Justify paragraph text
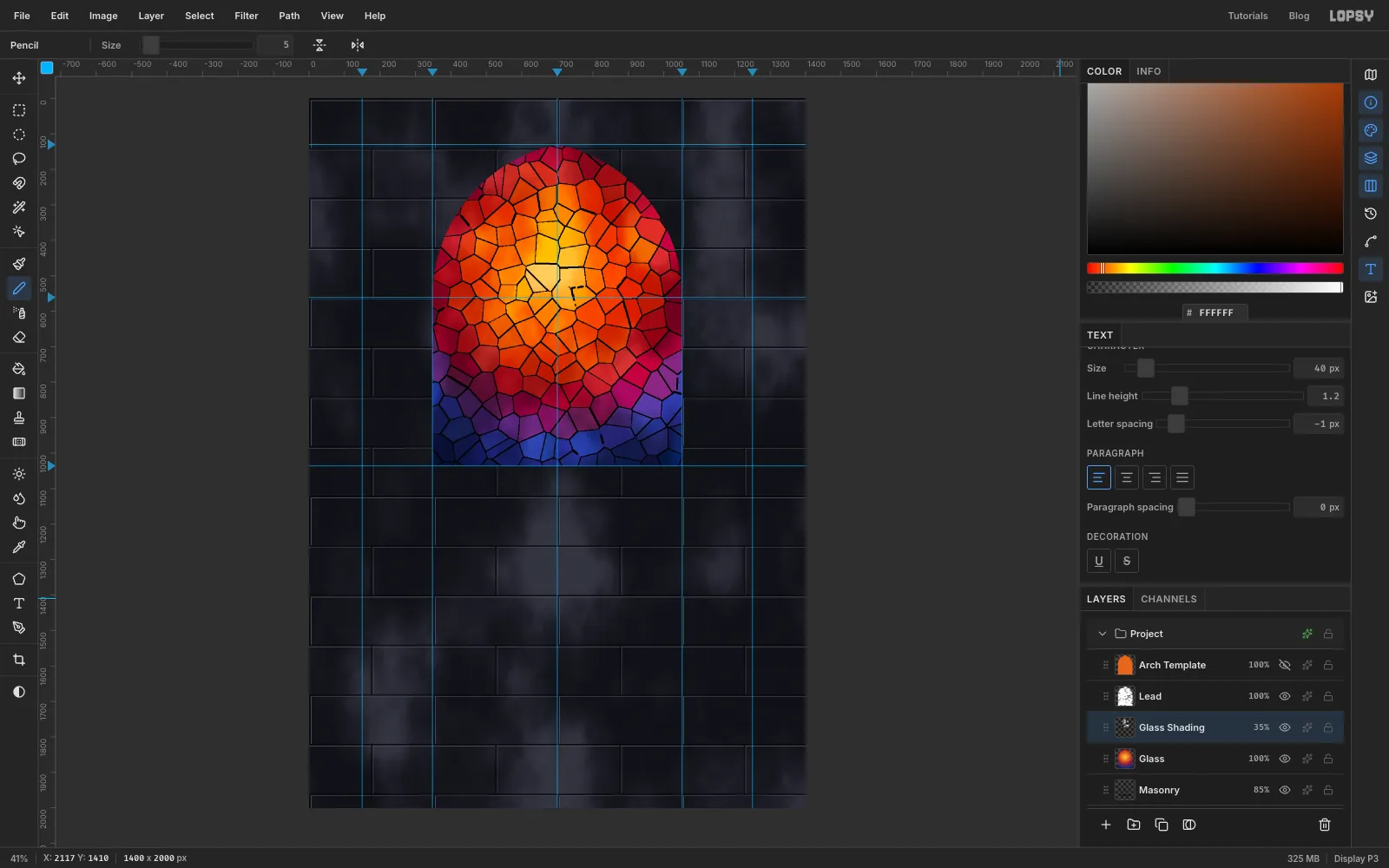This screenshot has height=868, width=1389. tap(1182, 477)
